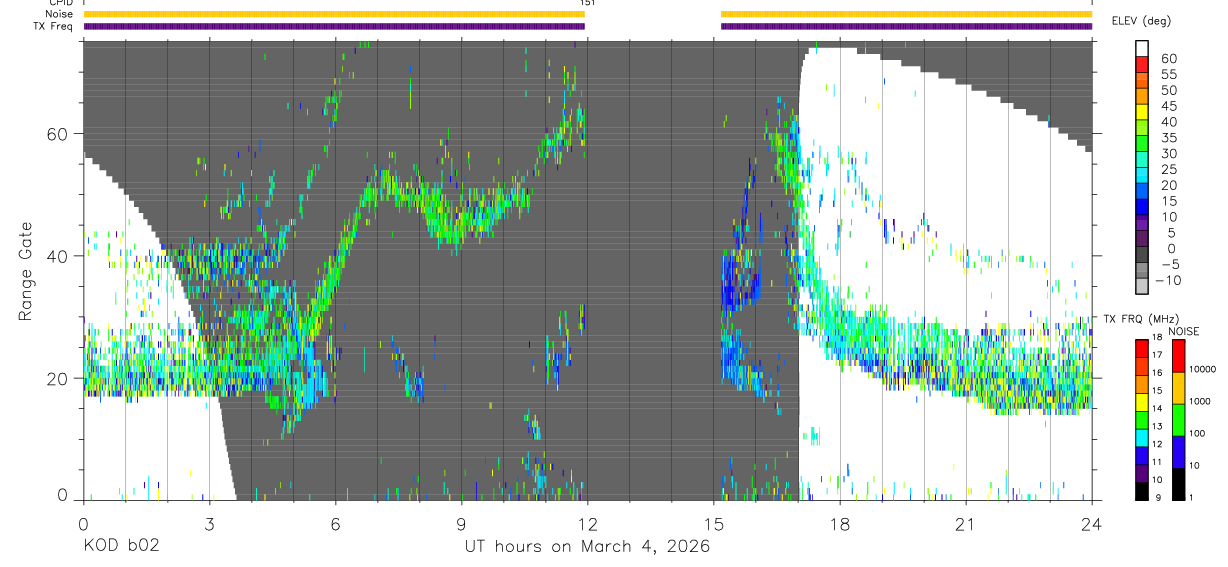The image size is (1228, 567).
Task: Click the 'Range Gate' y-axis title
Action: 27,271
